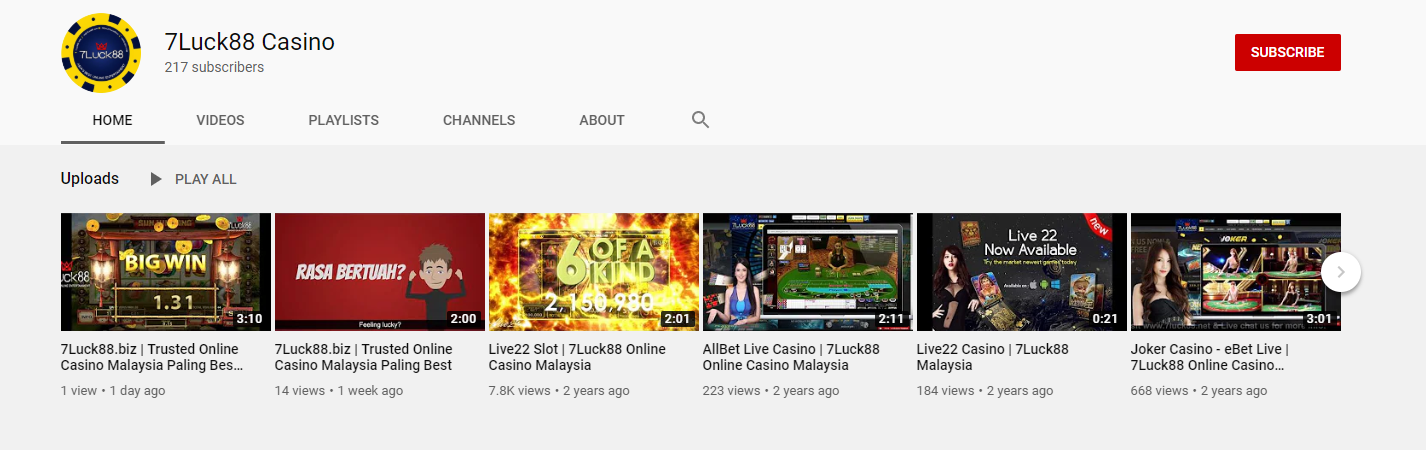Click the 2:00 duration badge
This screenshot has width=1426, height=450.
pyautogui.click(x=464, y=319)
